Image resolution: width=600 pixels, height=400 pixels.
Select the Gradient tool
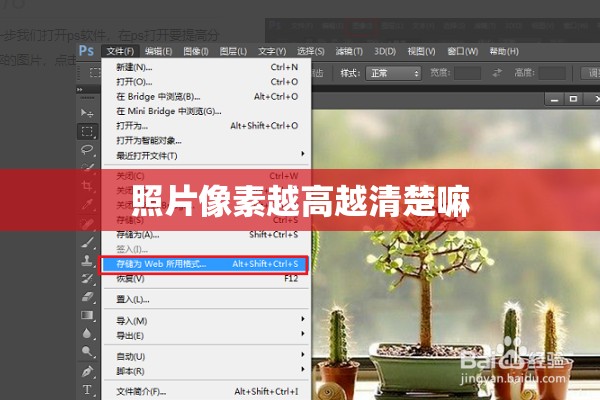(x=87, y=315)
